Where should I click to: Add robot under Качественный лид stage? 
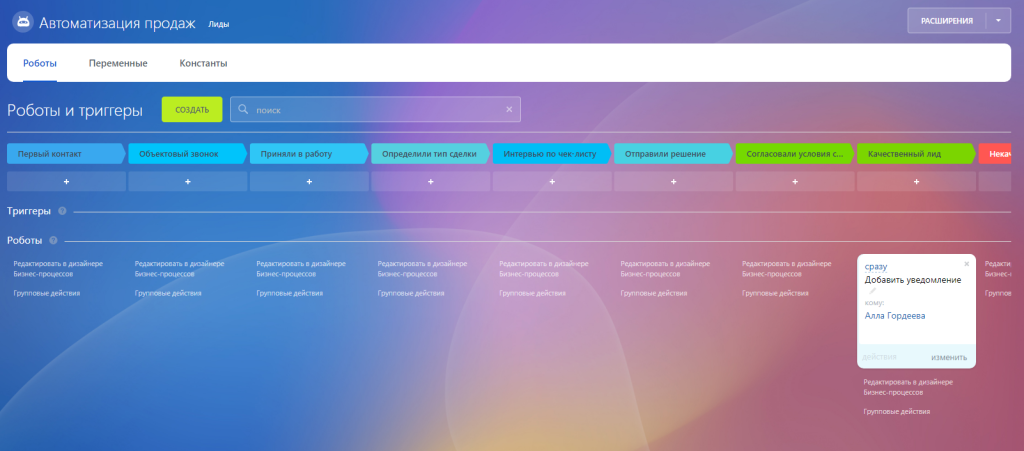pyautogui.click(x=916, y=181)
